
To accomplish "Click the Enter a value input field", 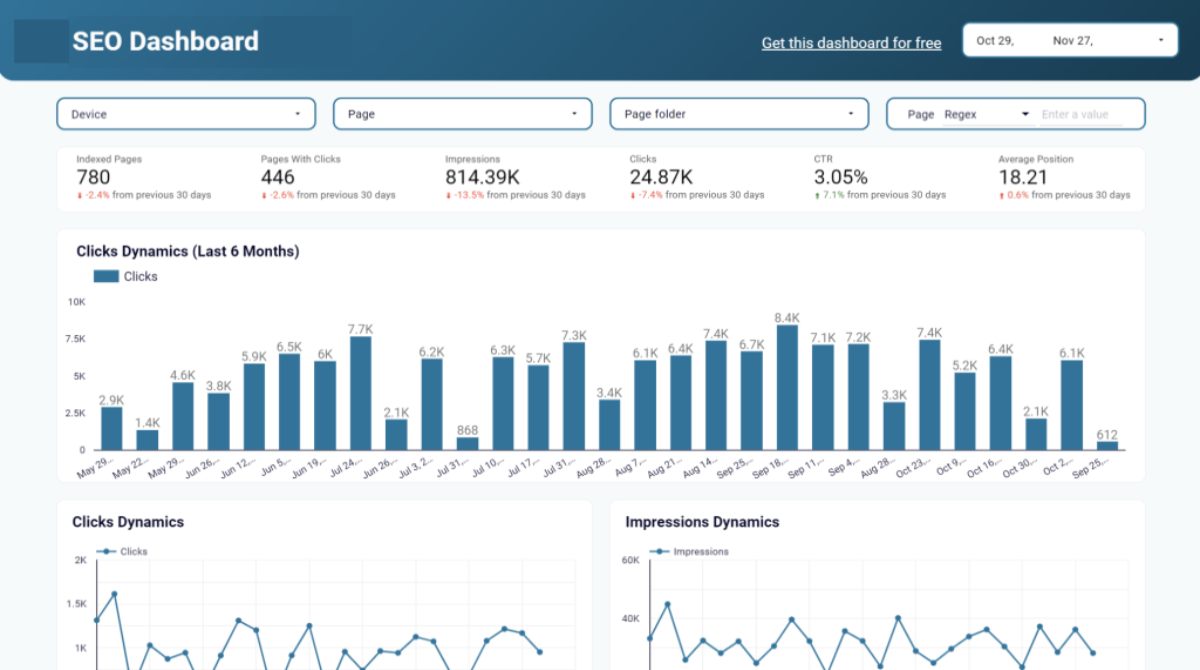I will [1081, 114].
